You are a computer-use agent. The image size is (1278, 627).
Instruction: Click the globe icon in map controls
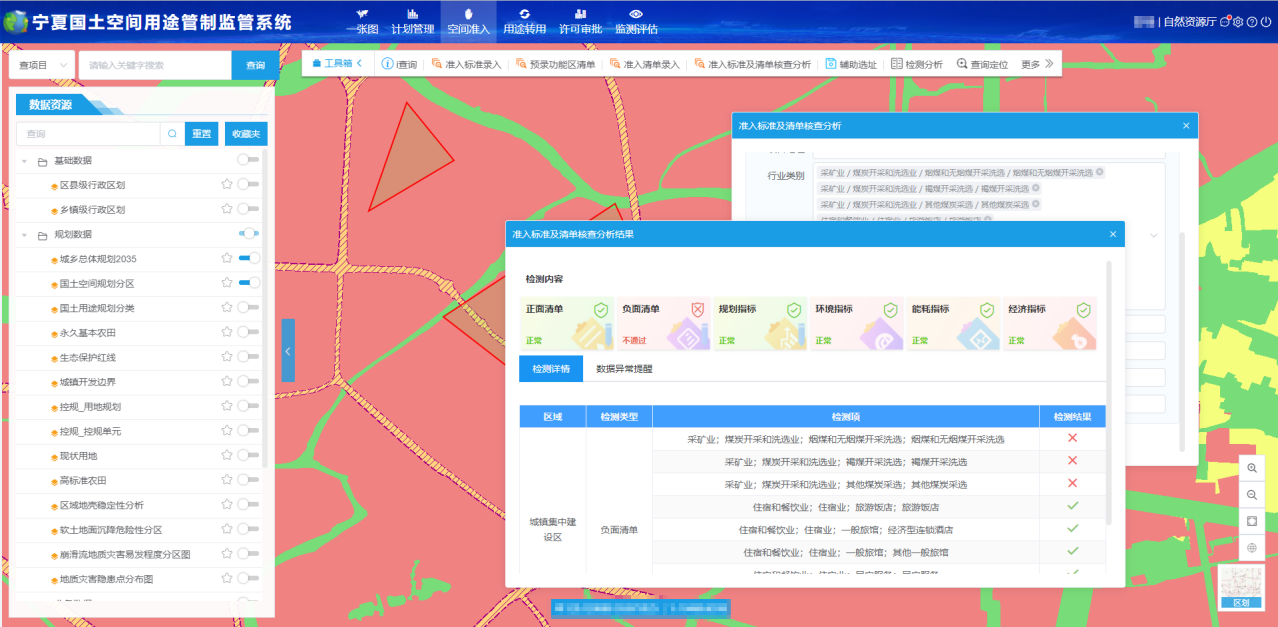pyautogui.click(x=1252, y=548)
